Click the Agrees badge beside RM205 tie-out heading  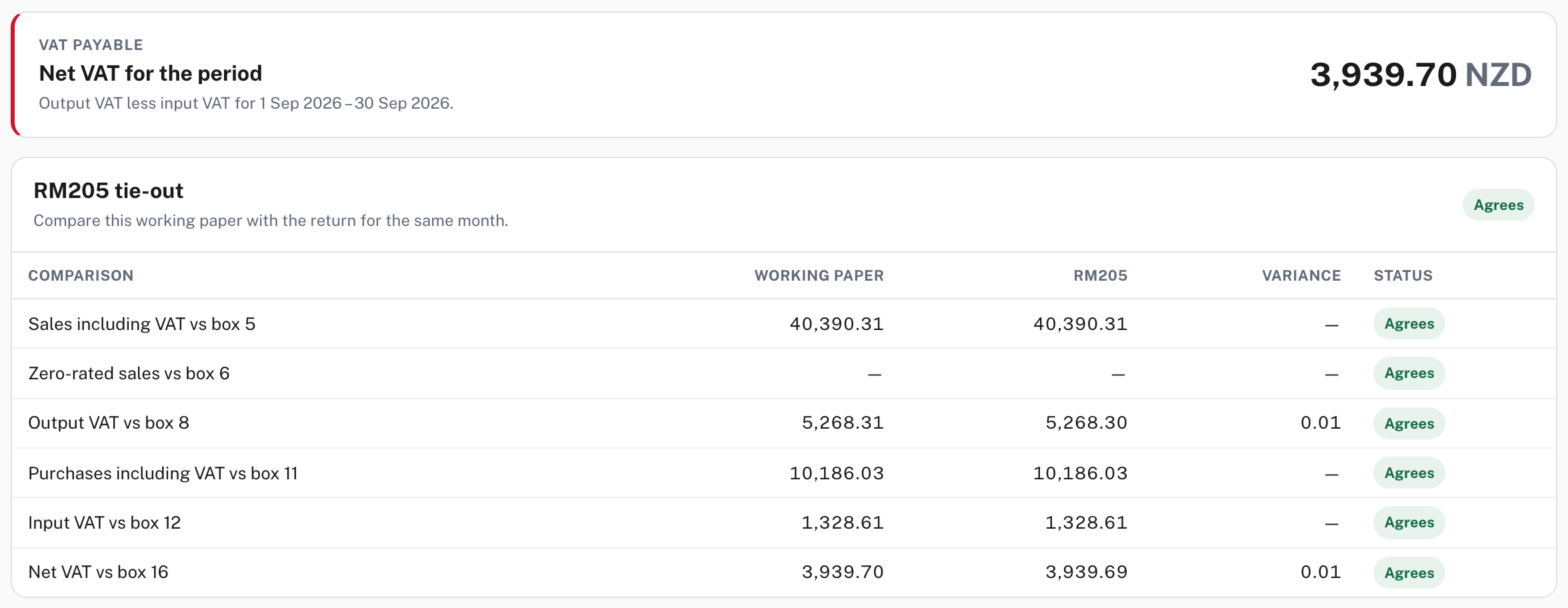click(x=1499, y=205)
